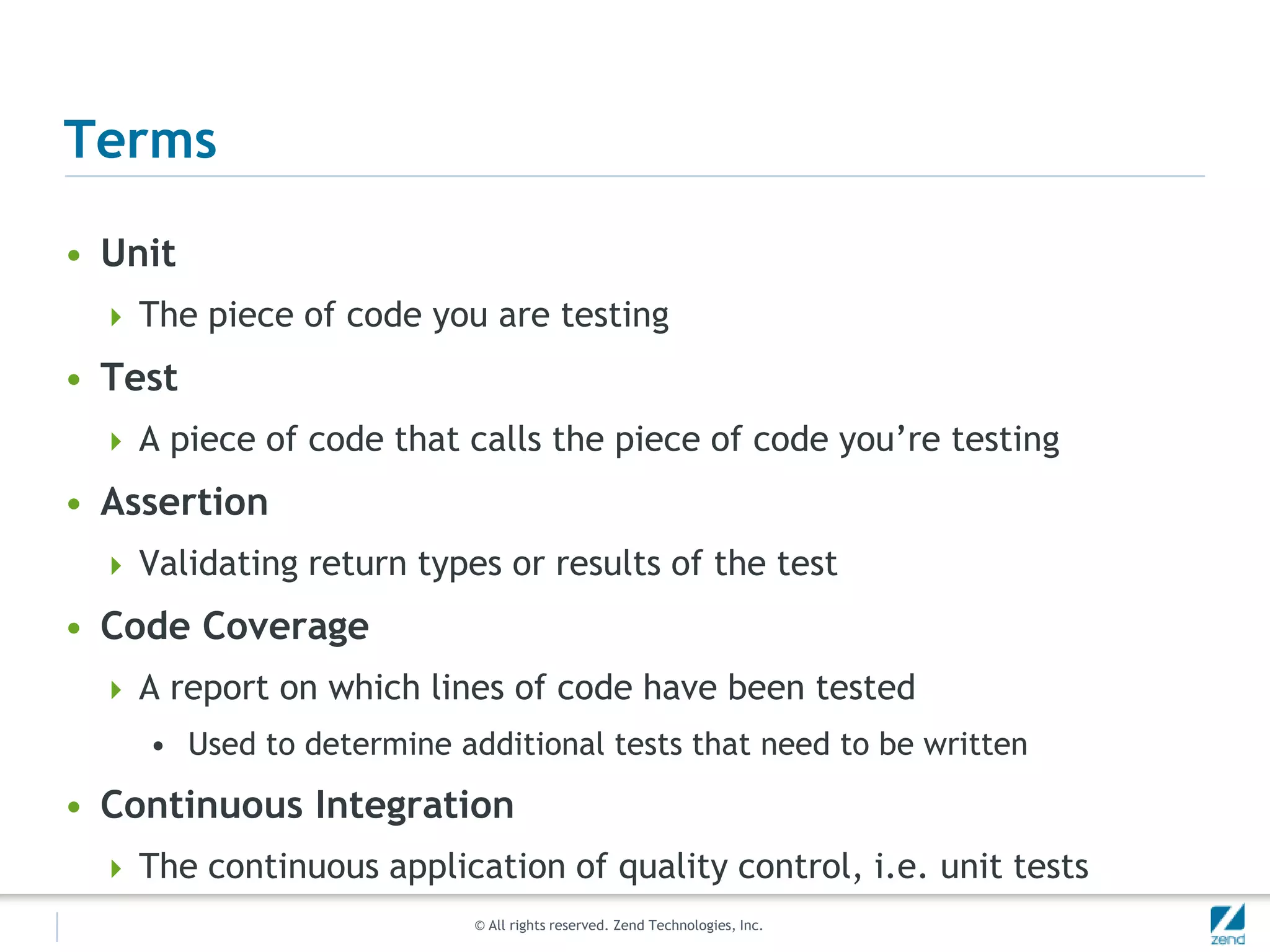Click the arrow bullet before 'The piece of code'
Screen dimensions: 1270x952
point(116,317)
